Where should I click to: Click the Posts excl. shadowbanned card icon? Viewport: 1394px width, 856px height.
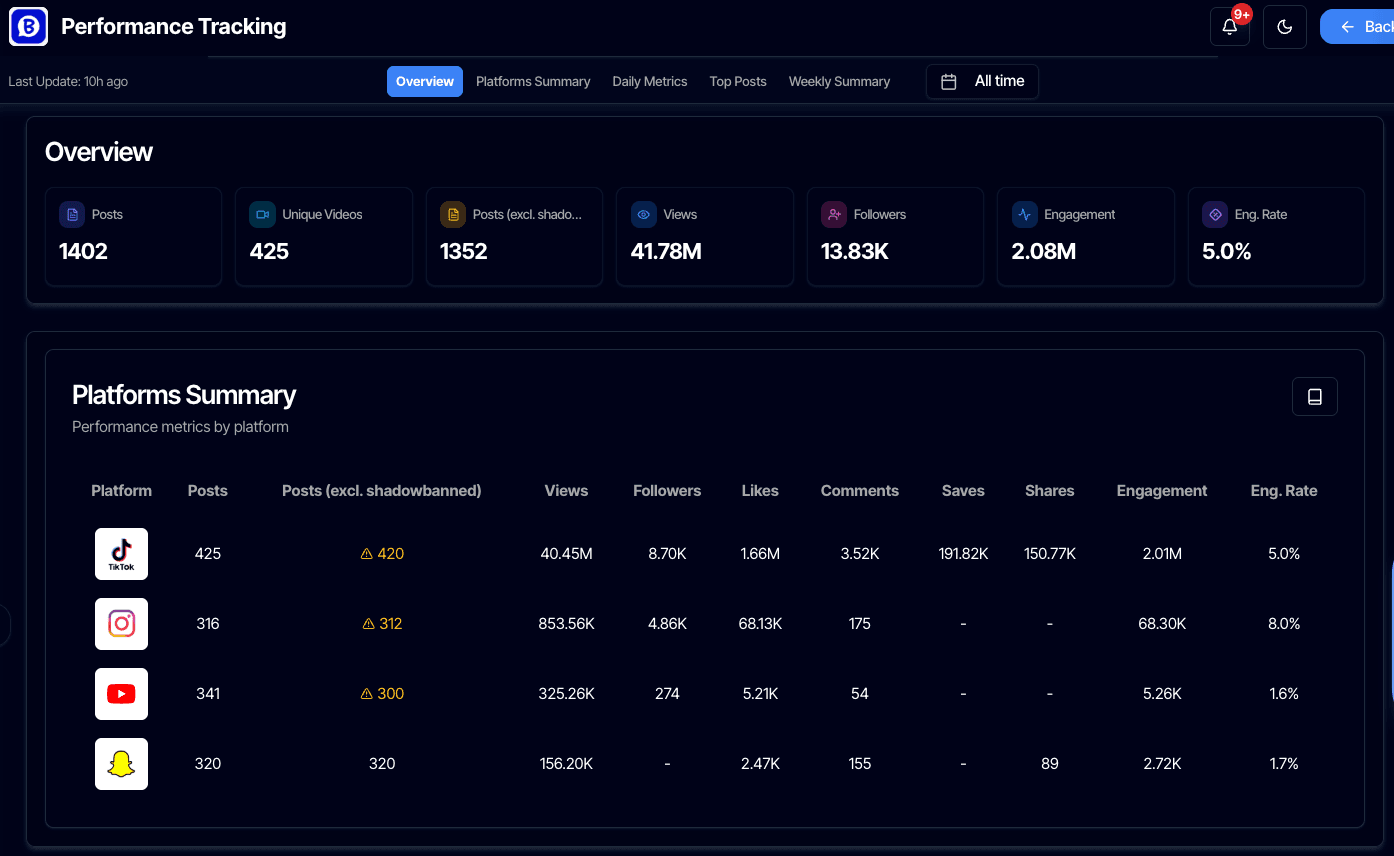pyautogui.click(x=453, y=214)
